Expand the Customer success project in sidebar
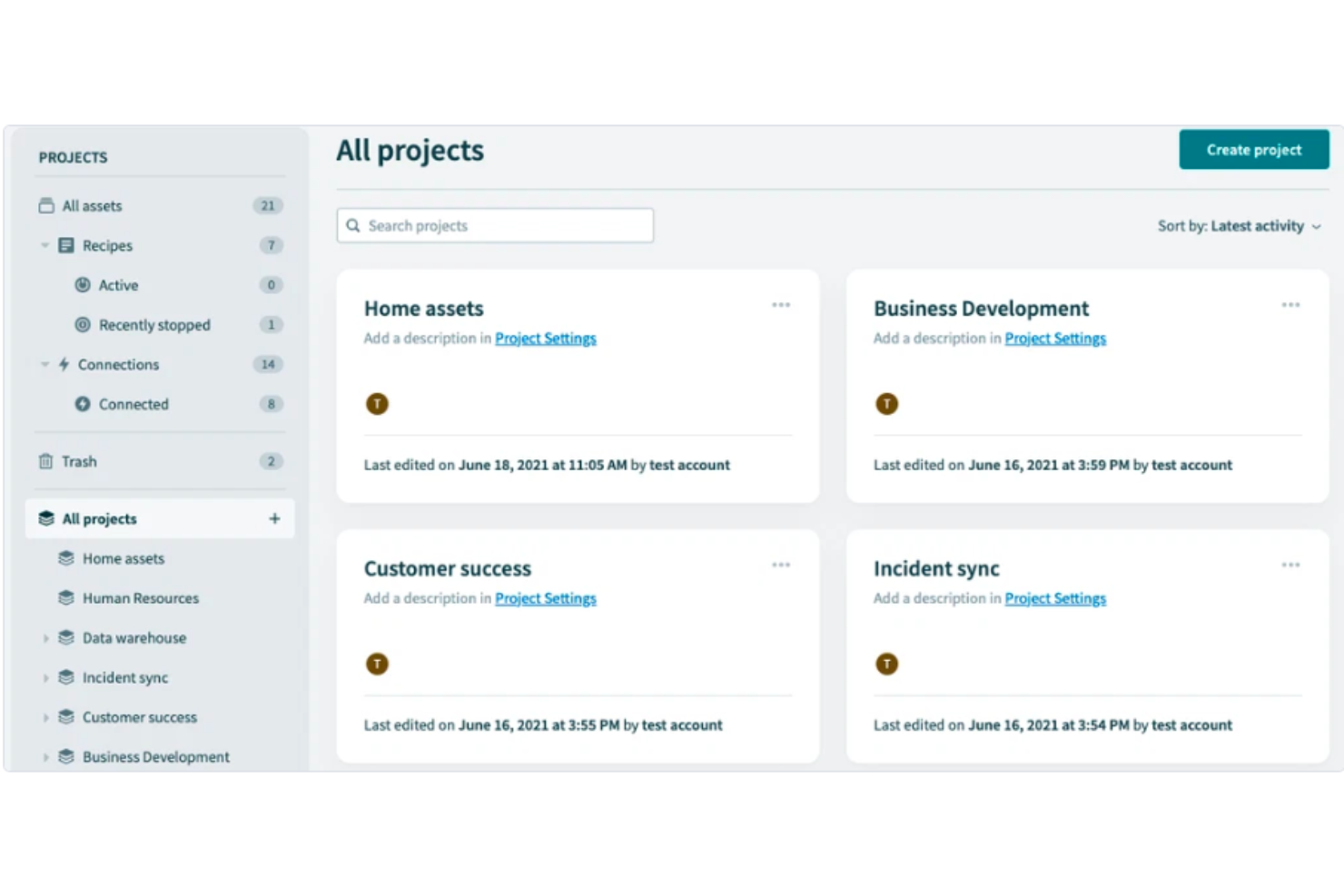 (x=47, y=717)
